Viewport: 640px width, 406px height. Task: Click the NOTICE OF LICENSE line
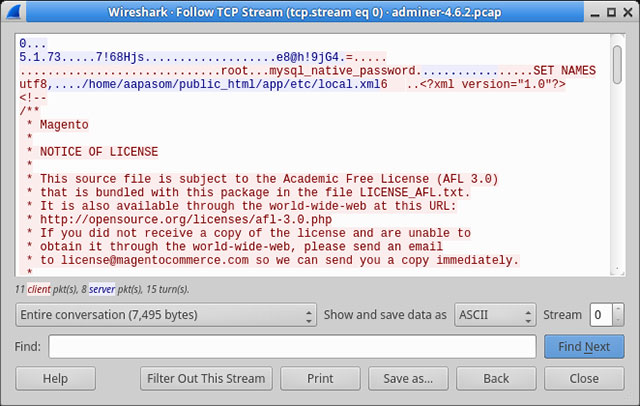99,152
